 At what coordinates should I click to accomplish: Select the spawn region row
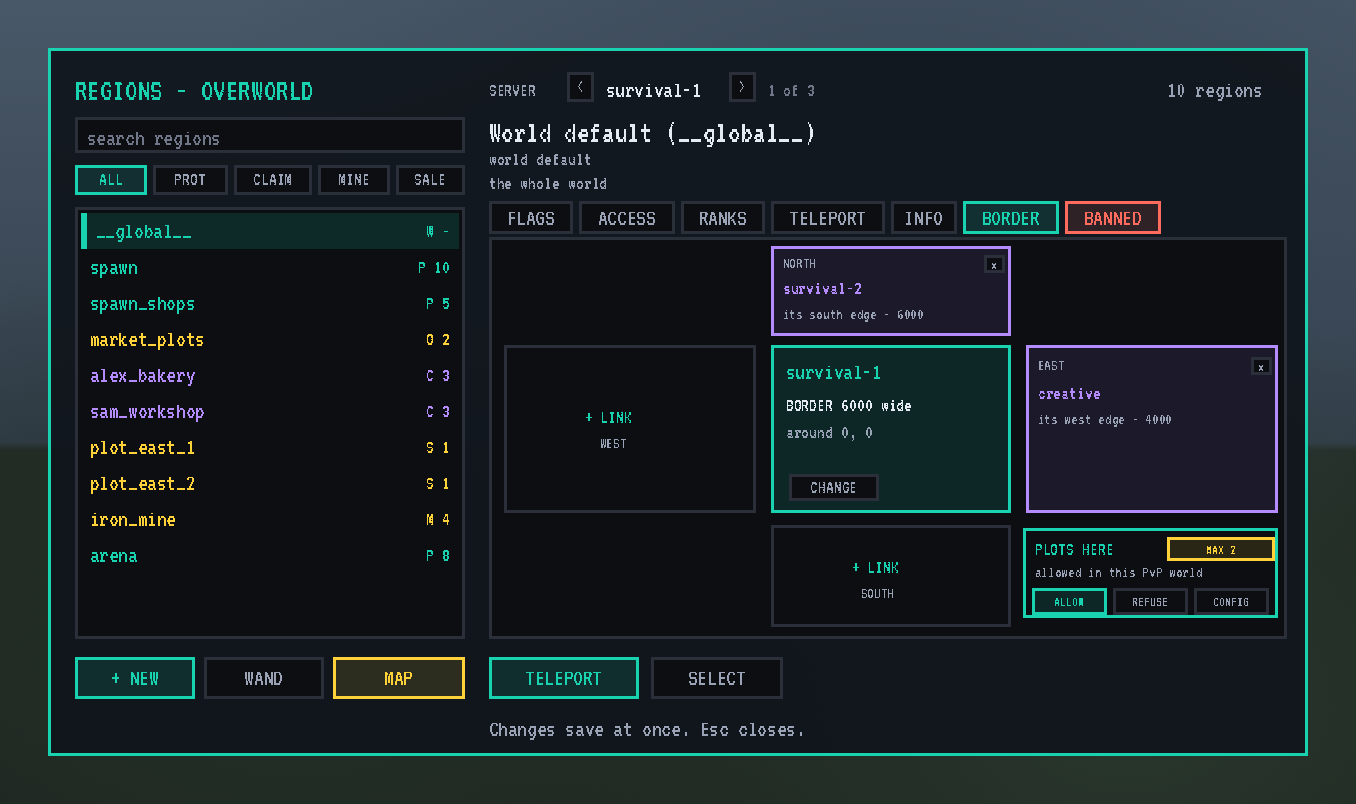(270, 268)
